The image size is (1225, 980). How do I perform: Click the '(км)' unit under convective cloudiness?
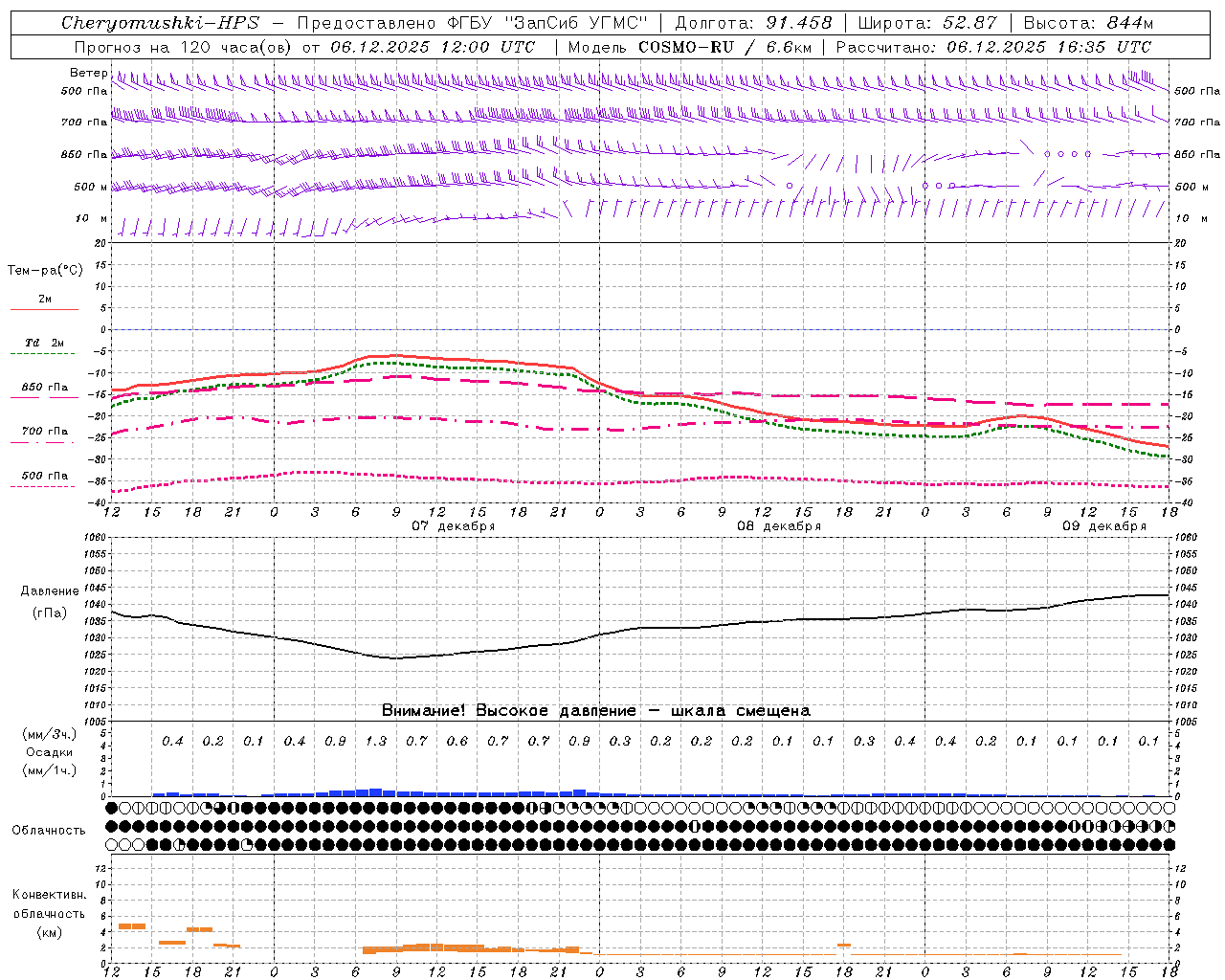tap(50, 932)
